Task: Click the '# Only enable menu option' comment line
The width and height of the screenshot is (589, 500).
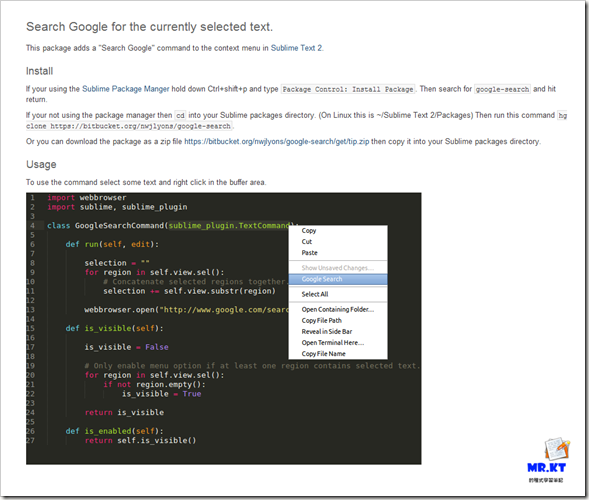Action: click(252, 366)
